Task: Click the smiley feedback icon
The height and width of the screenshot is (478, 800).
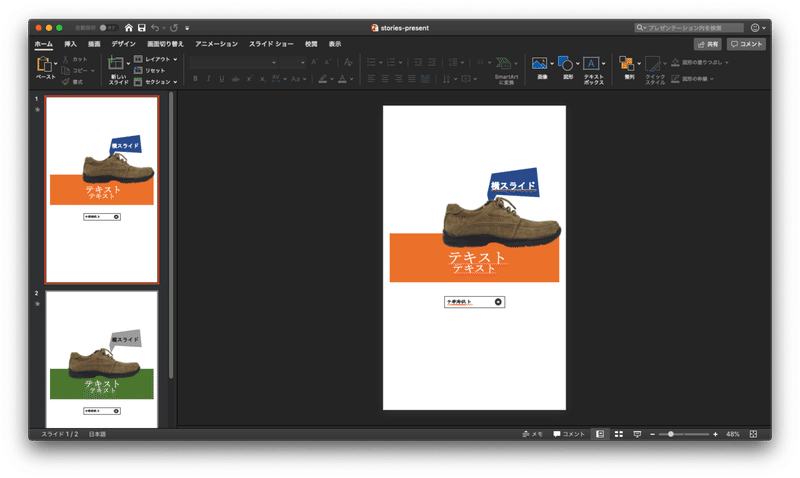Action: tap(755, 28)
